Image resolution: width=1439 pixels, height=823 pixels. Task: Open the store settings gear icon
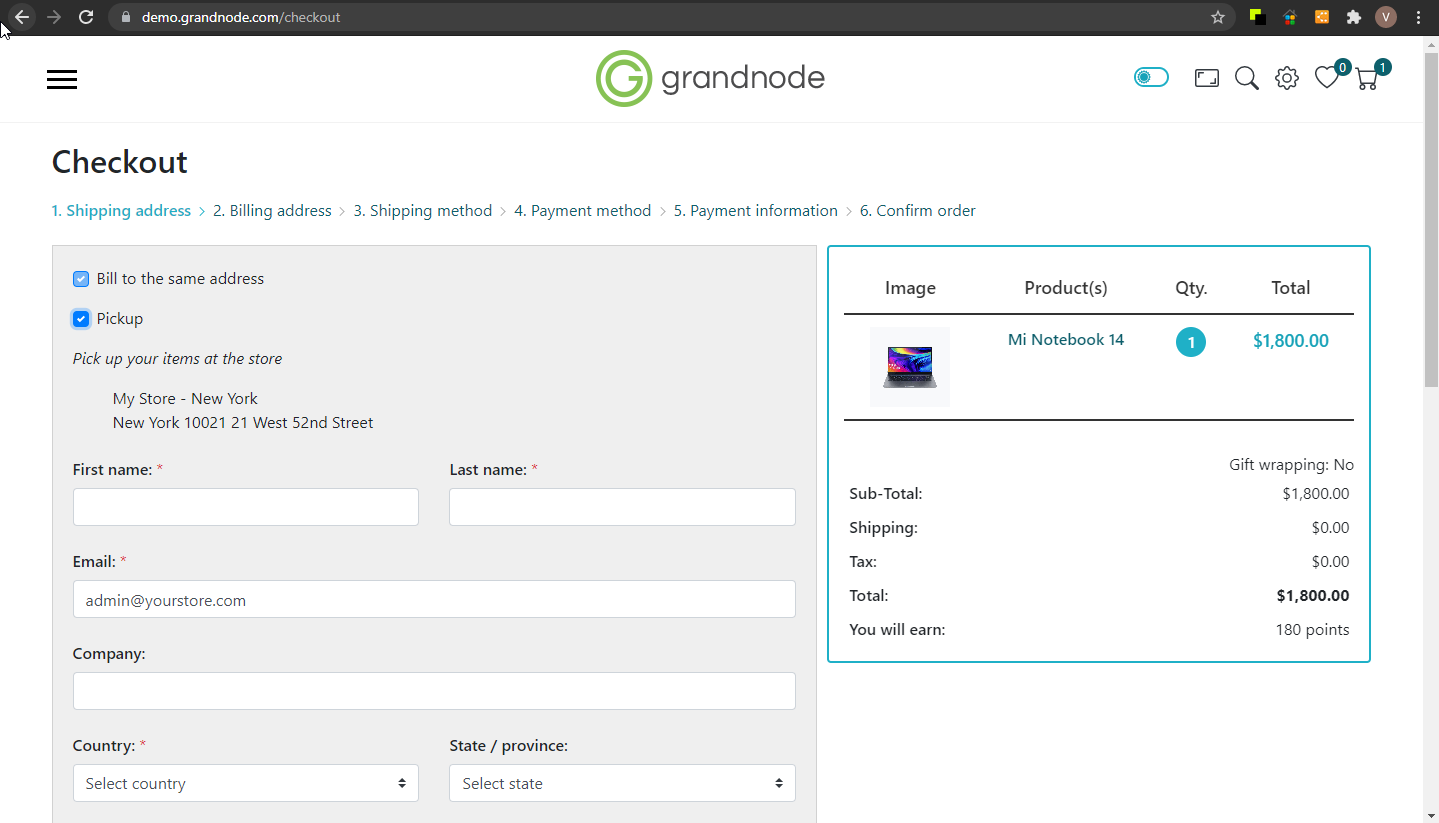coord(1286,77)
